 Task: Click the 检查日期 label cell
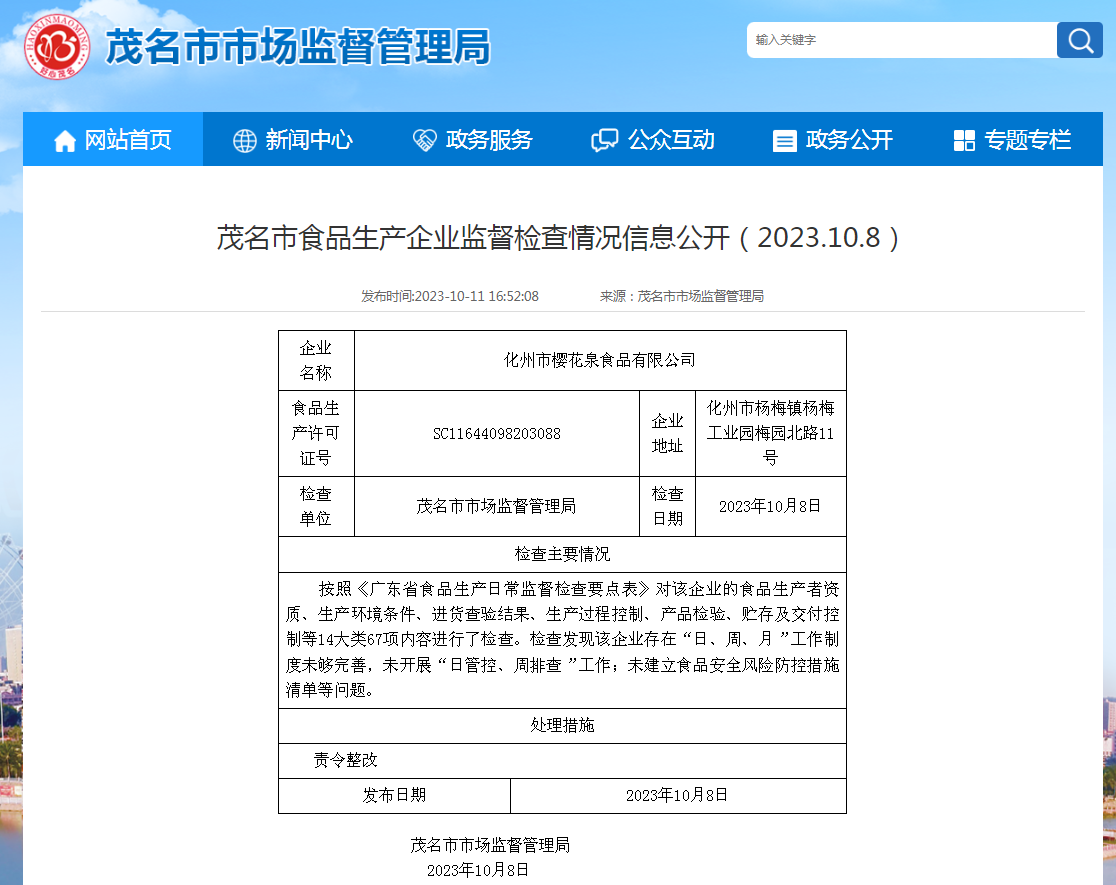668,506
